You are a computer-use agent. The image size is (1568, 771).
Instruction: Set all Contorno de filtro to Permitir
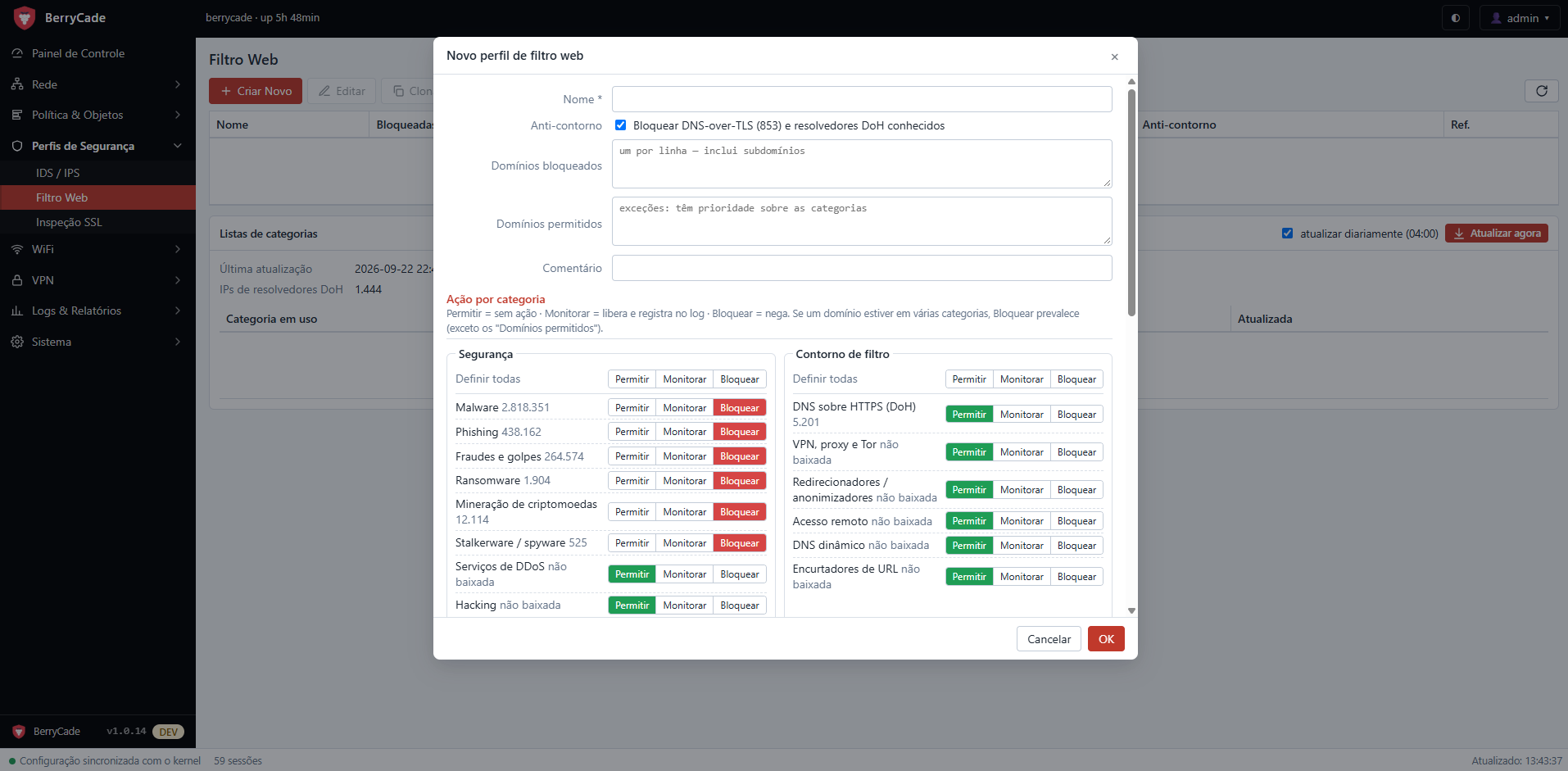tap(969, 379)
